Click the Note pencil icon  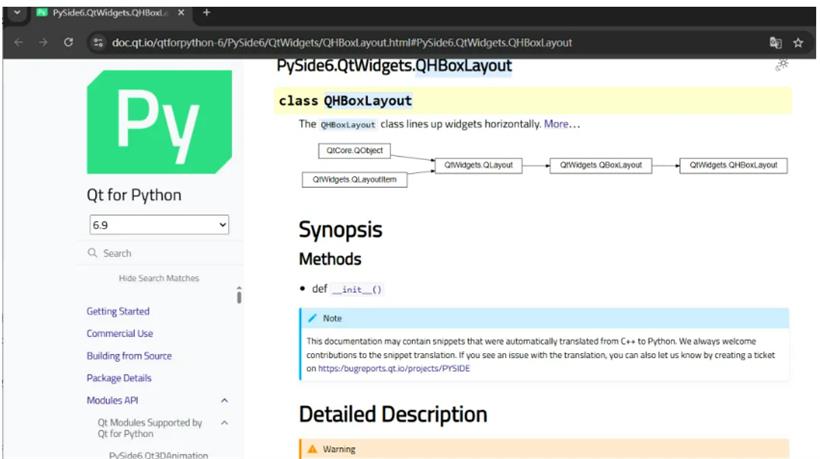pos(313,318)
